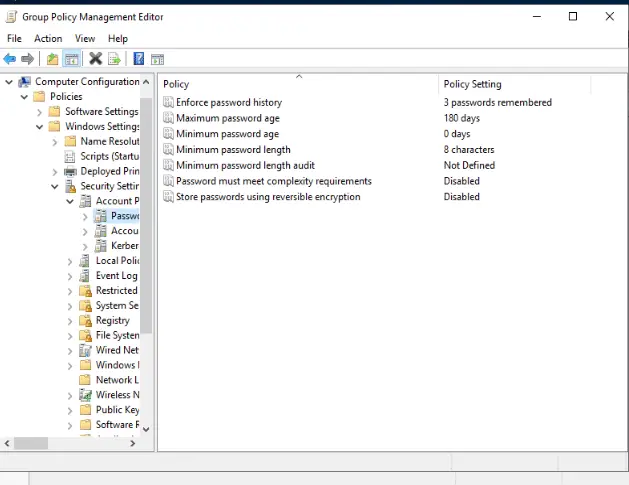Expand the Kerberos Policy node
Viewport: 629px width, 485px height.
(x=85, y=246)
